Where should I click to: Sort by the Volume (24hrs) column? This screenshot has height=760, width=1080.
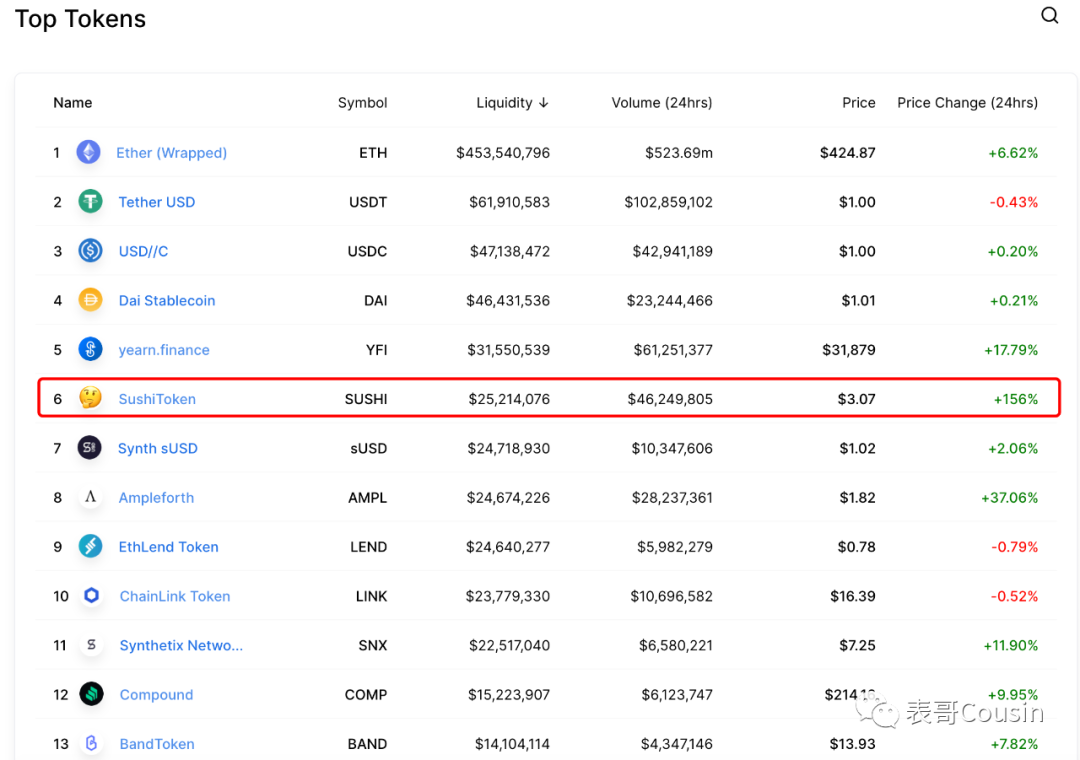(662, 102)
